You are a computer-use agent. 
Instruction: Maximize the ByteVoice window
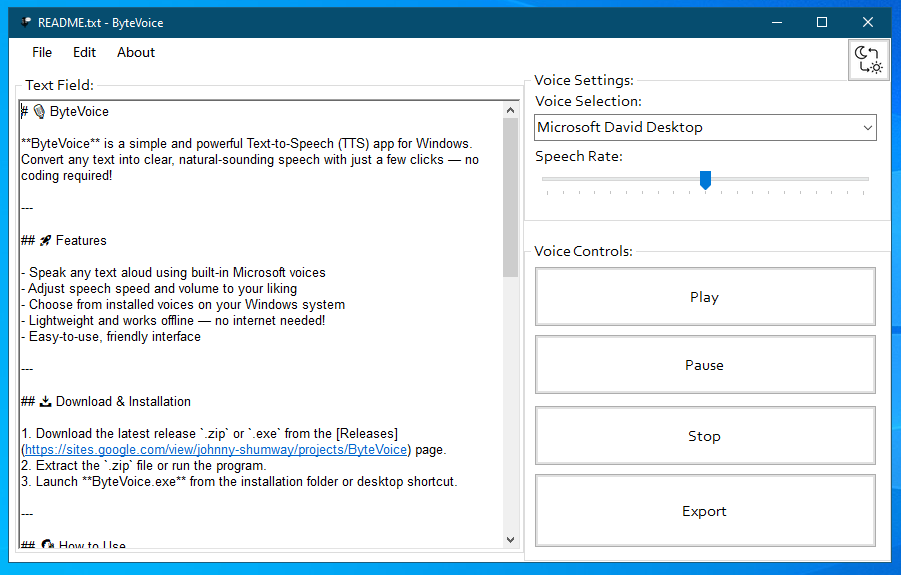coord(822,22)
